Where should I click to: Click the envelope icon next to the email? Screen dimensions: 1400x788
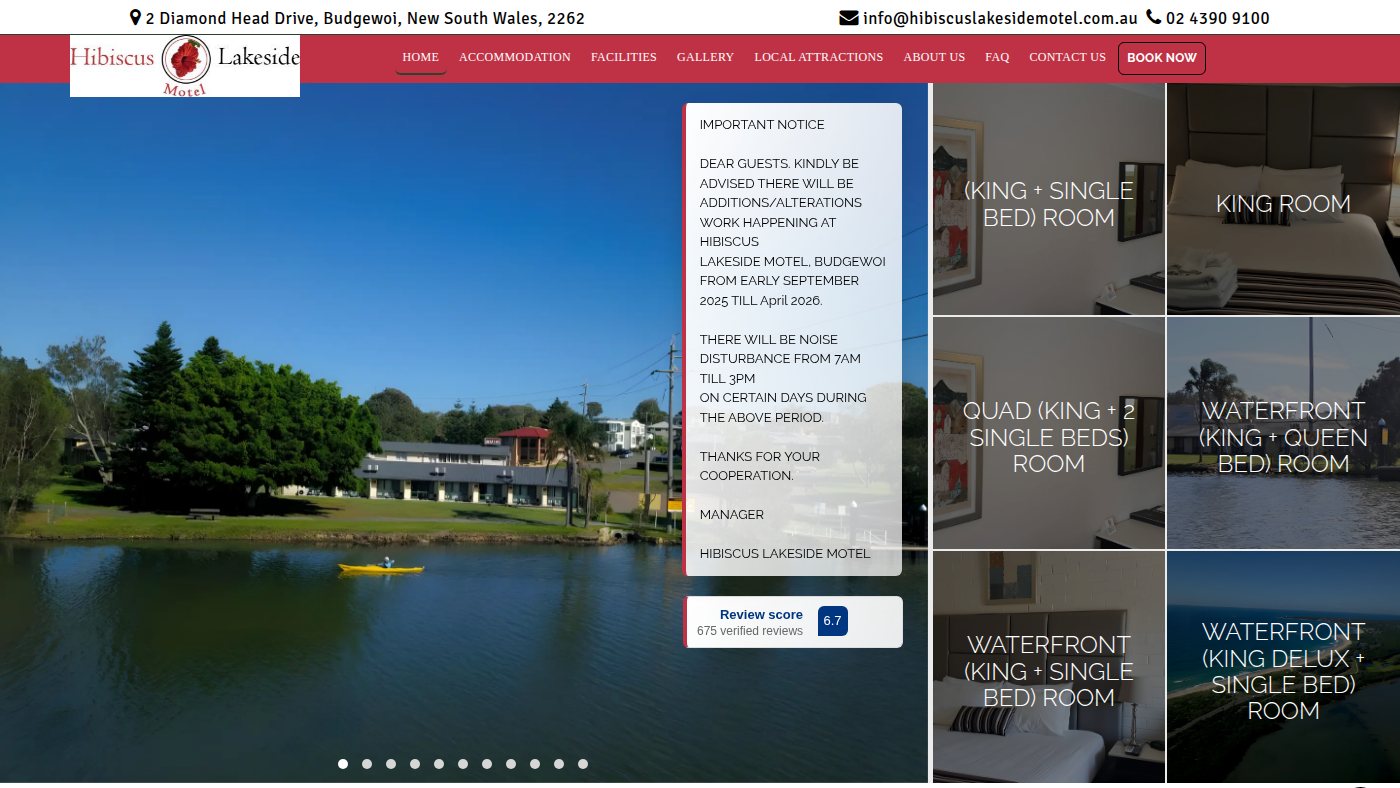click(848, 18)
